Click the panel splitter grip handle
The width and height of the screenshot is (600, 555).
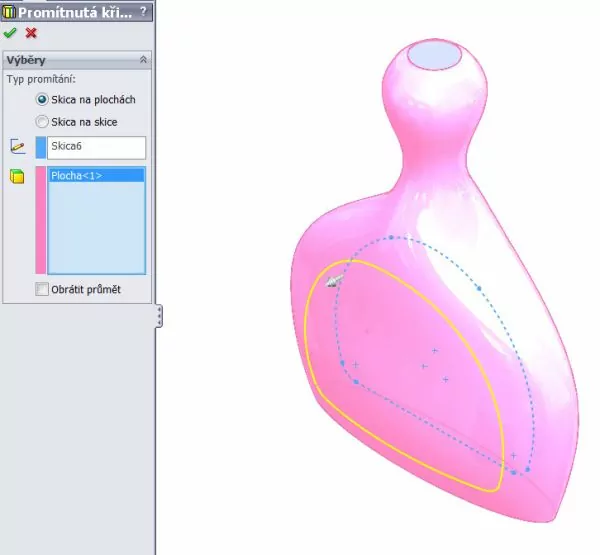click(x=159, y=316)
